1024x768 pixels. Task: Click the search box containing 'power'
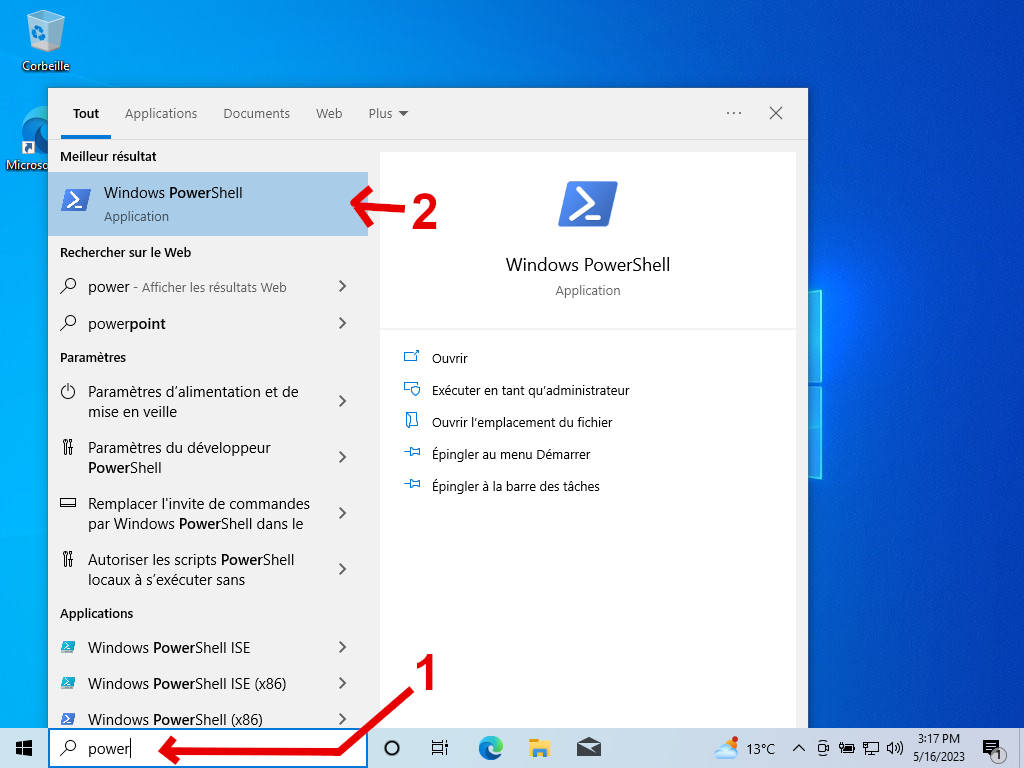point(208,748)
